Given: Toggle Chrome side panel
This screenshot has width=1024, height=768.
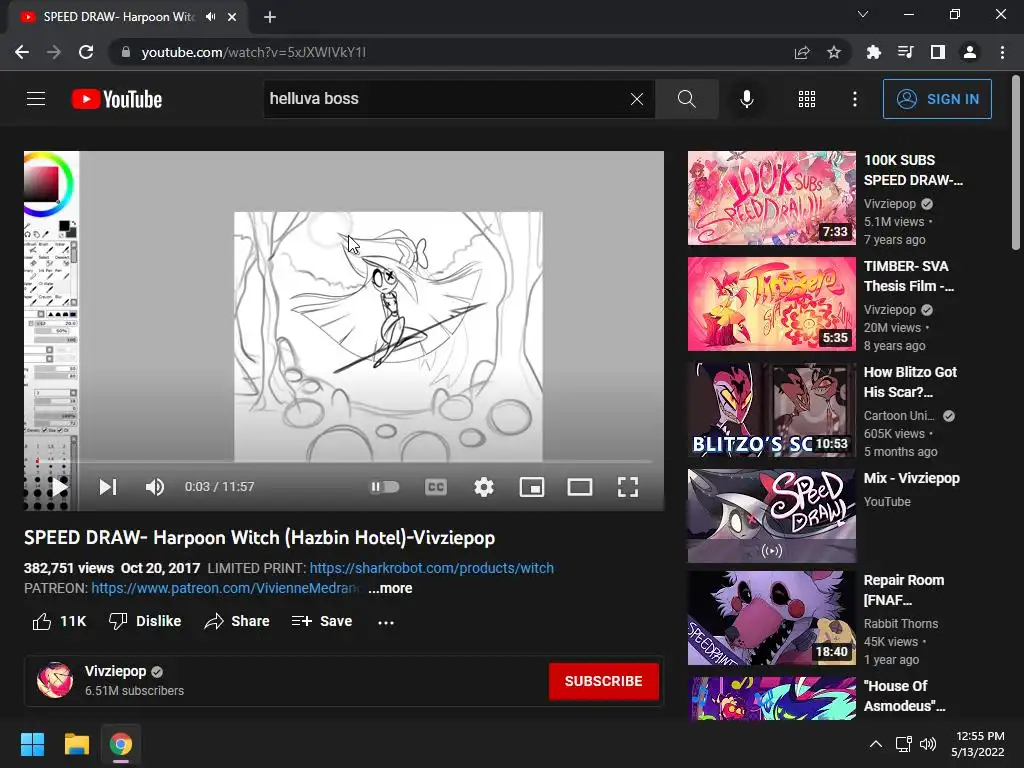Looking at the screenshot, I should [x=938, y=52].
